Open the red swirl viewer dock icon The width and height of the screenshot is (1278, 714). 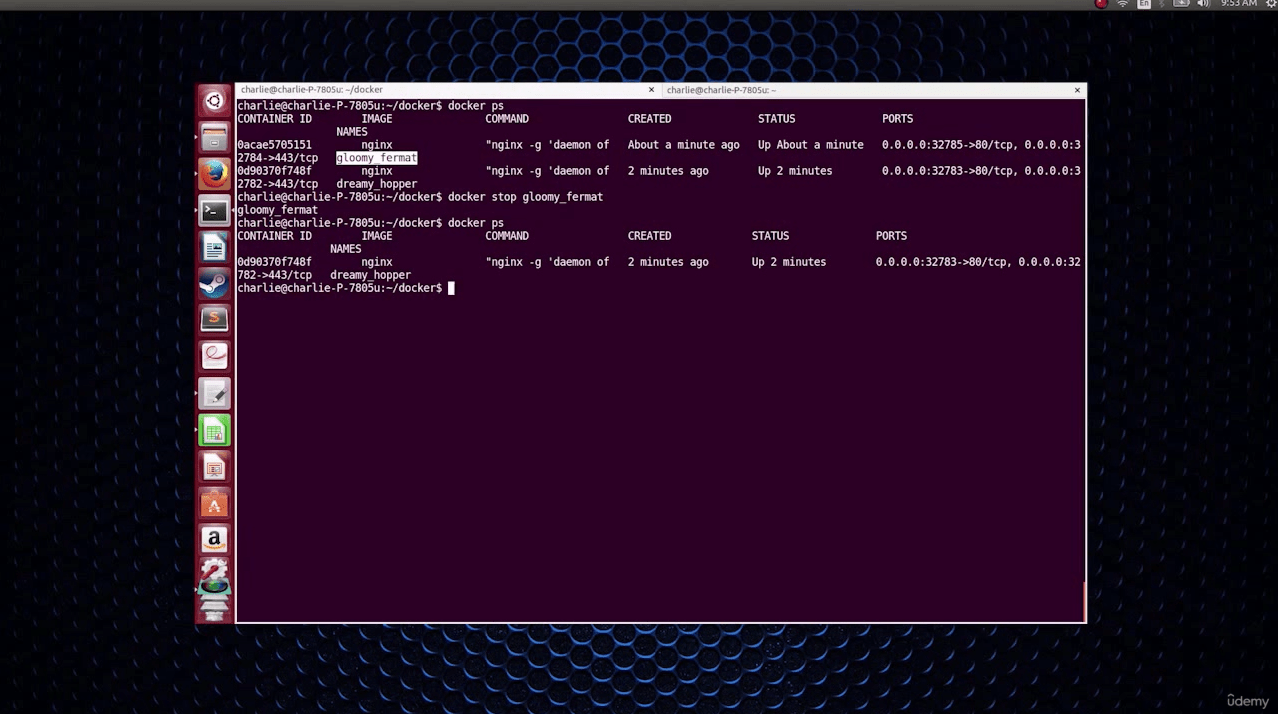point(214,356)
